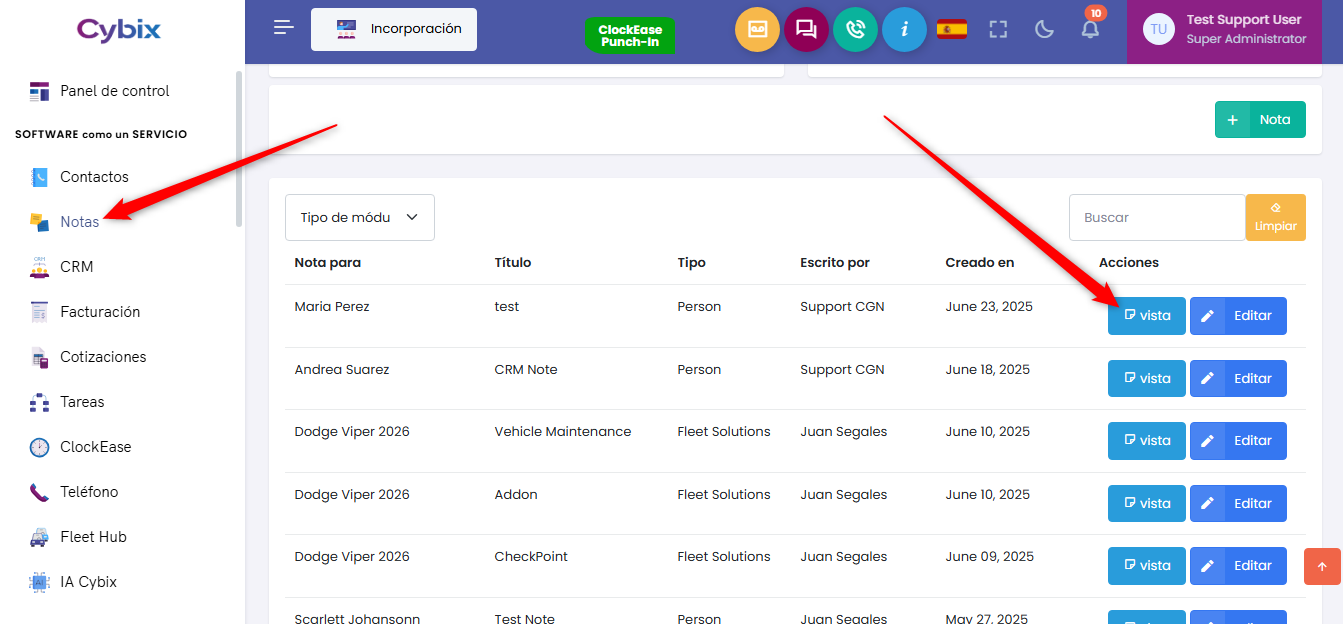Click the June 18, 2025 date
The image size is (1343, 624).
(x=988, y=370)
